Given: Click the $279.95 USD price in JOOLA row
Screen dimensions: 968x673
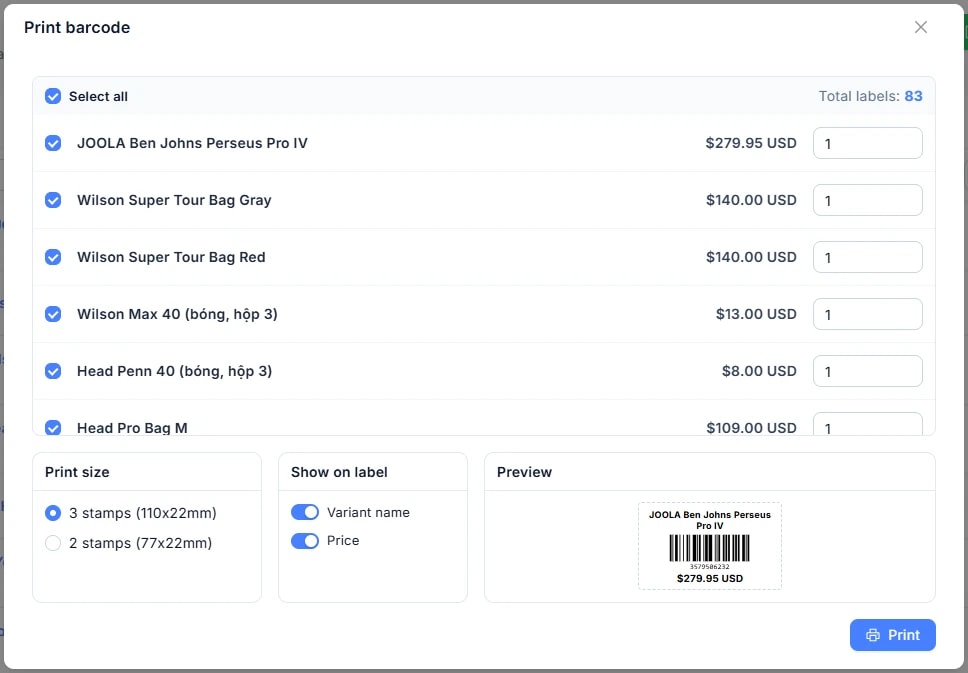Looking at the screenshot, I should point(751,143).
